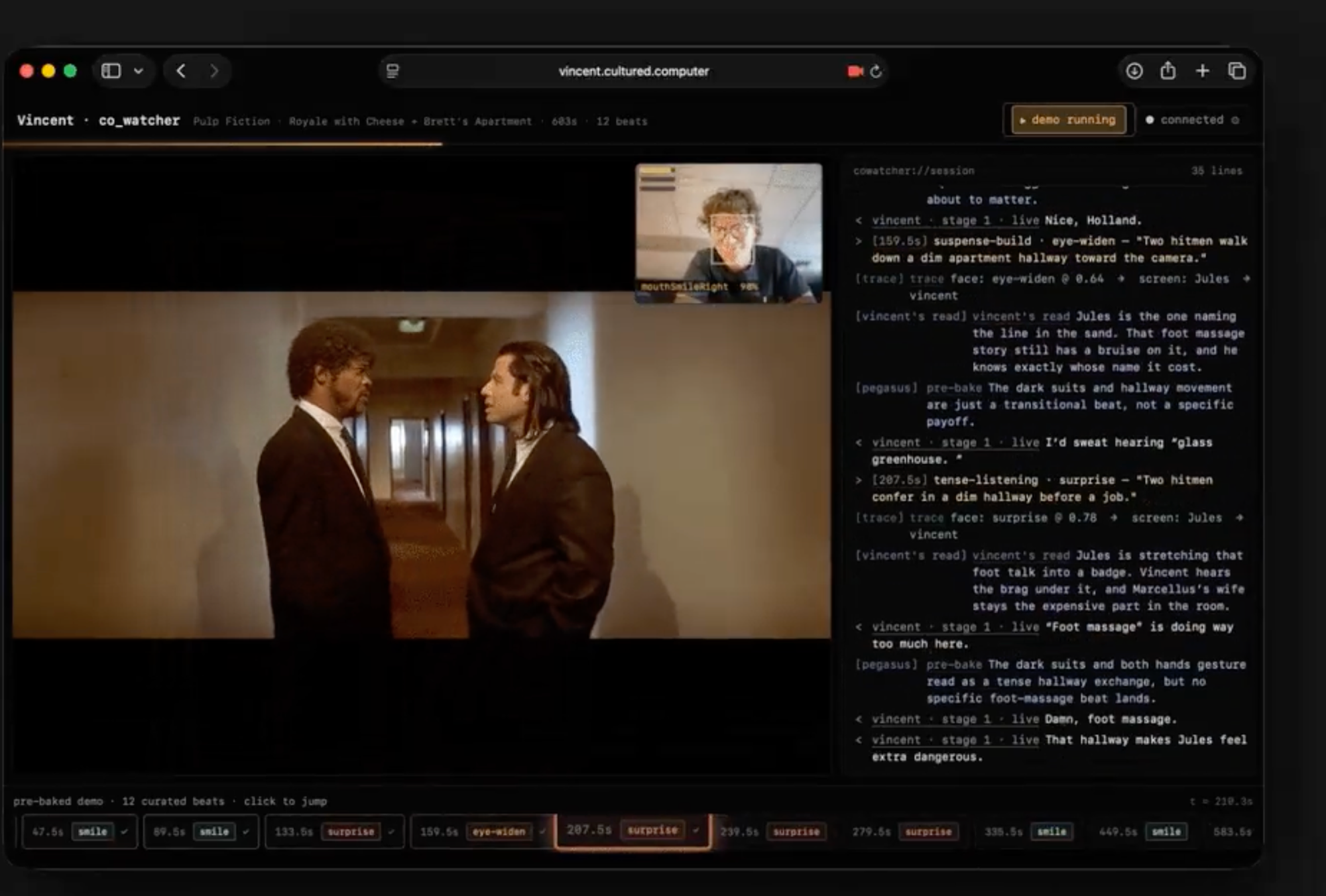The width and height of the screenshot is (1326, 896).
Task: Click the webcam face preview thumbnail
Action: point(729,233)
